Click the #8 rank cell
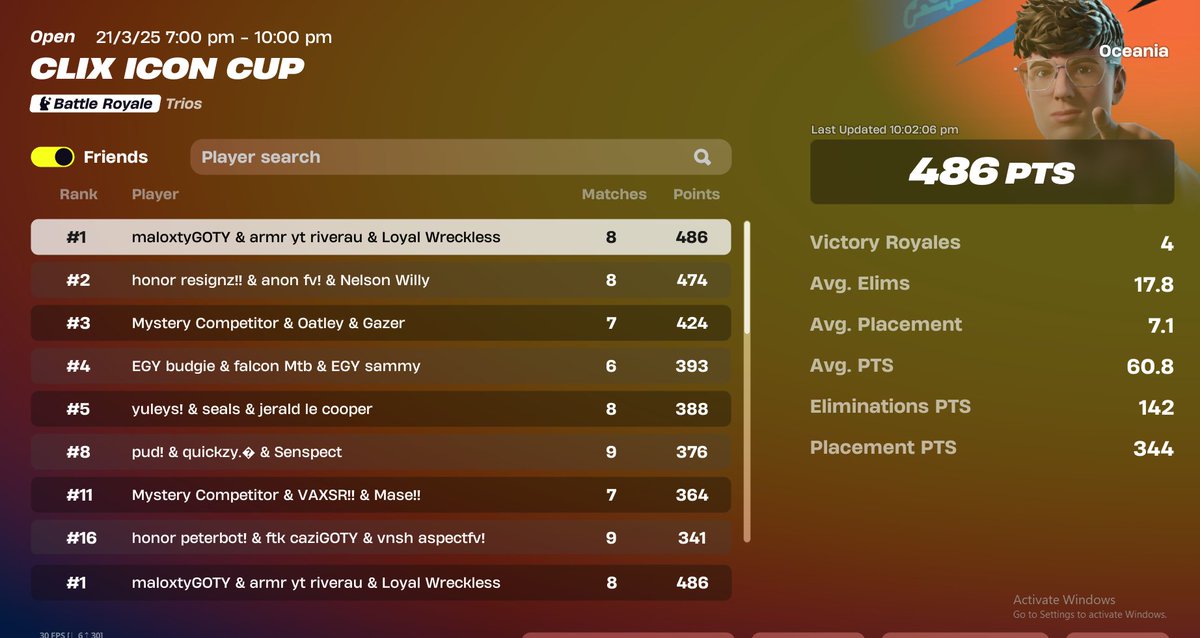Screen dimensions: 1200x638 click(78, 452)
